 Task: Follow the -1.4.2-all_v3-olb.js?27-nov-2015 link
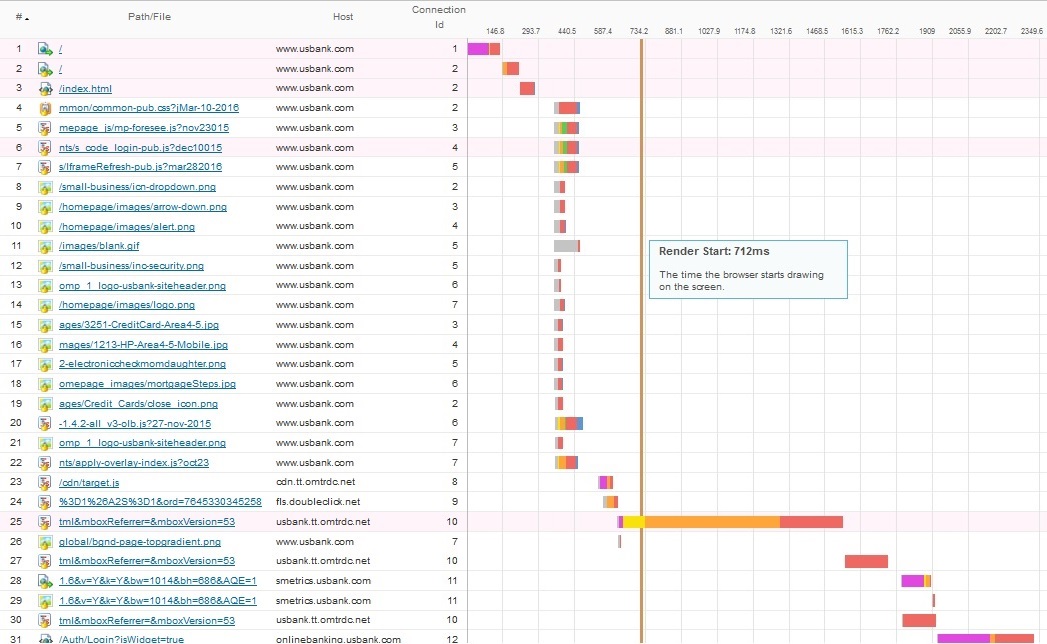click(x=135, y=424)
